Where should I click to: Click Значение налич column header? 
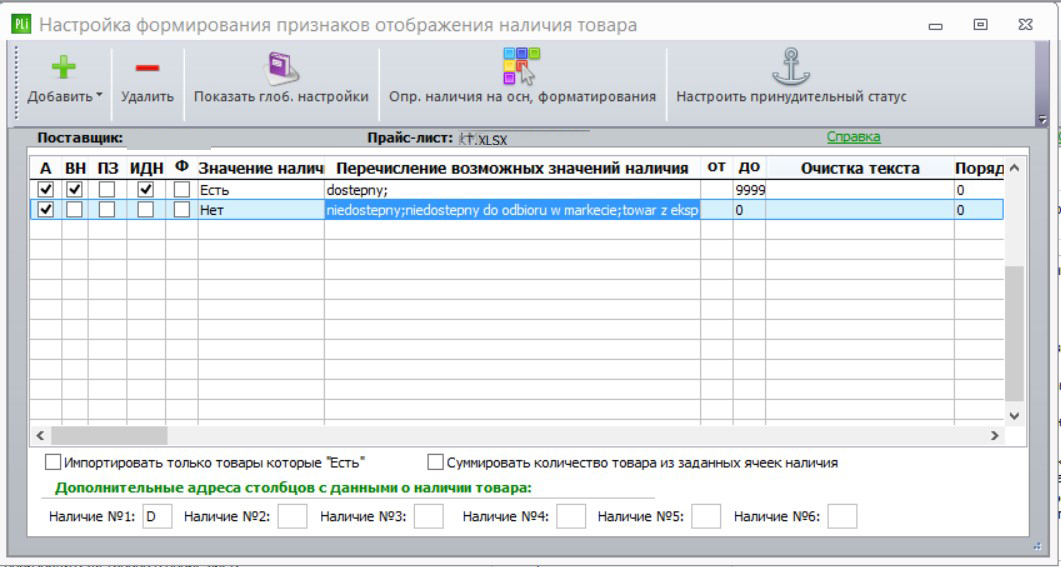pyautogui.click(x=261, y=168)
